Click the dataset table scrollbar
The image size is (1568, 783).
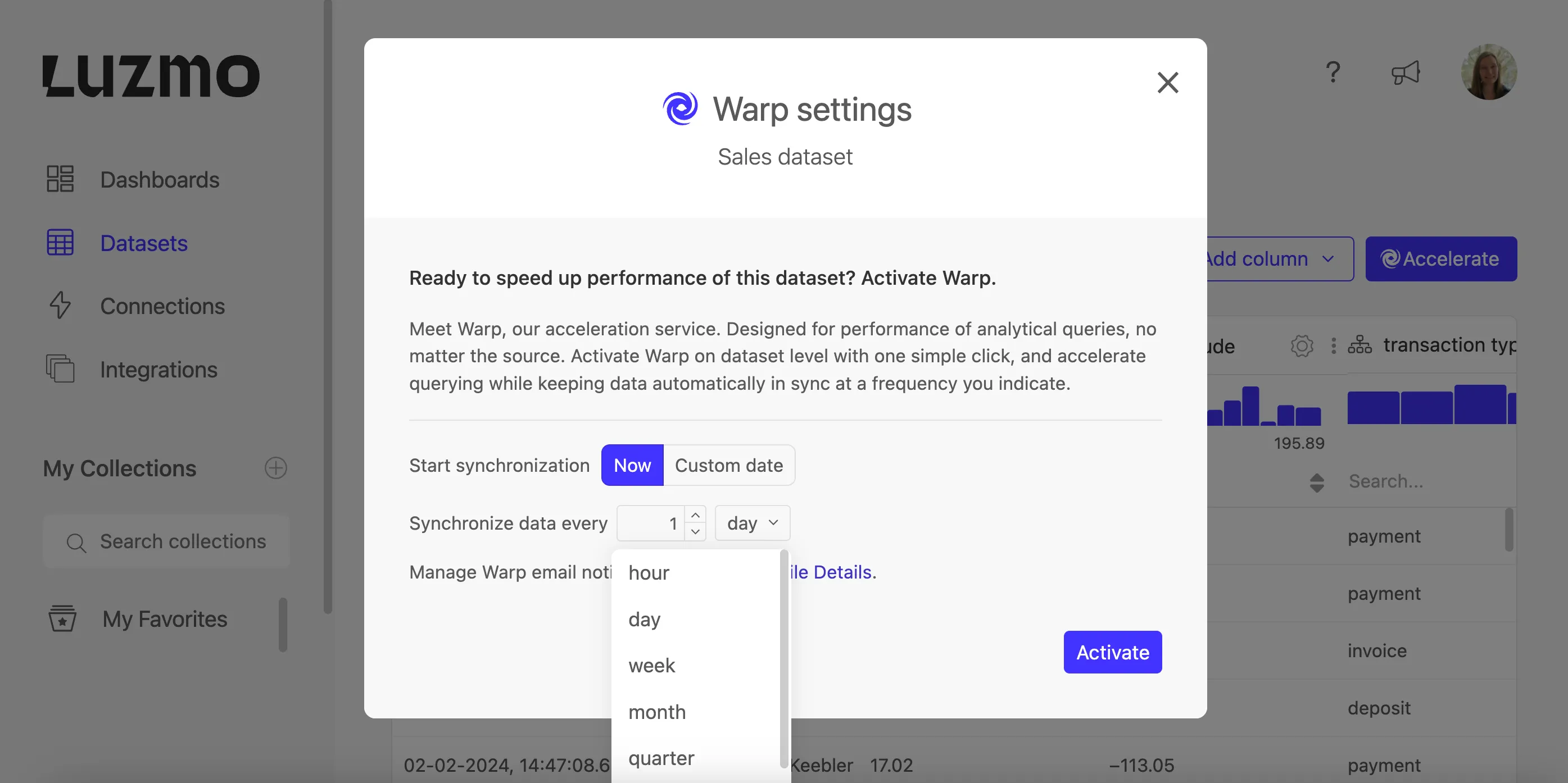tap(1509, 530)
